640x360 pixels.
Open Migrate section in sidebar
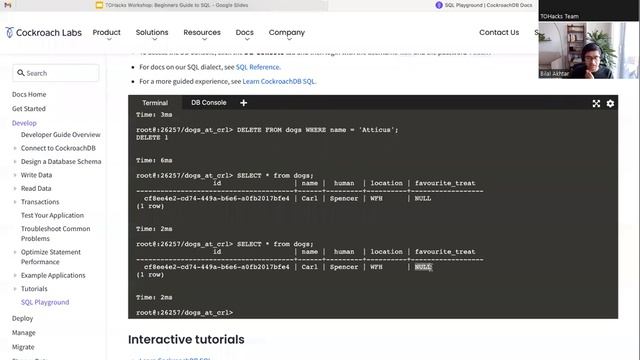coord(23,347)
